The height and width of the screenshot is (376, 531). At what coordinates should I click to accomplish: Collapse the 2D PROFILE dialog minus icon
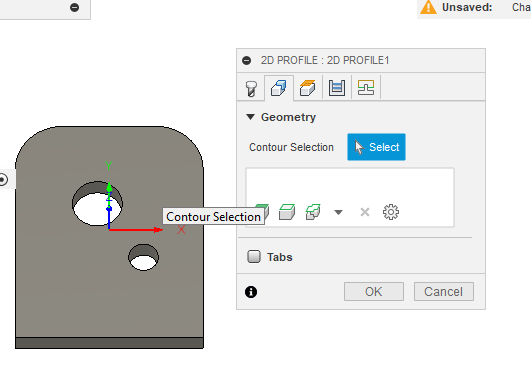pyautogui.click(x=247, y=61)
